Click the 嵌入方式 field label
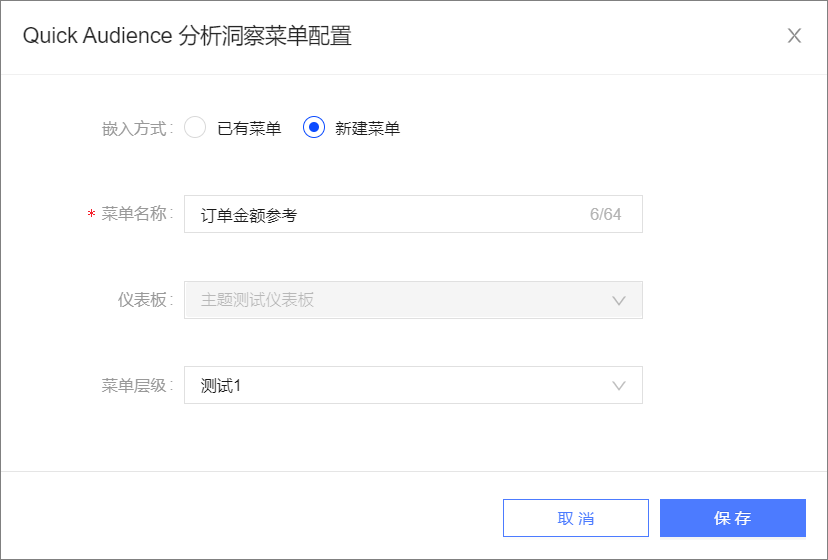 point(137,128)
